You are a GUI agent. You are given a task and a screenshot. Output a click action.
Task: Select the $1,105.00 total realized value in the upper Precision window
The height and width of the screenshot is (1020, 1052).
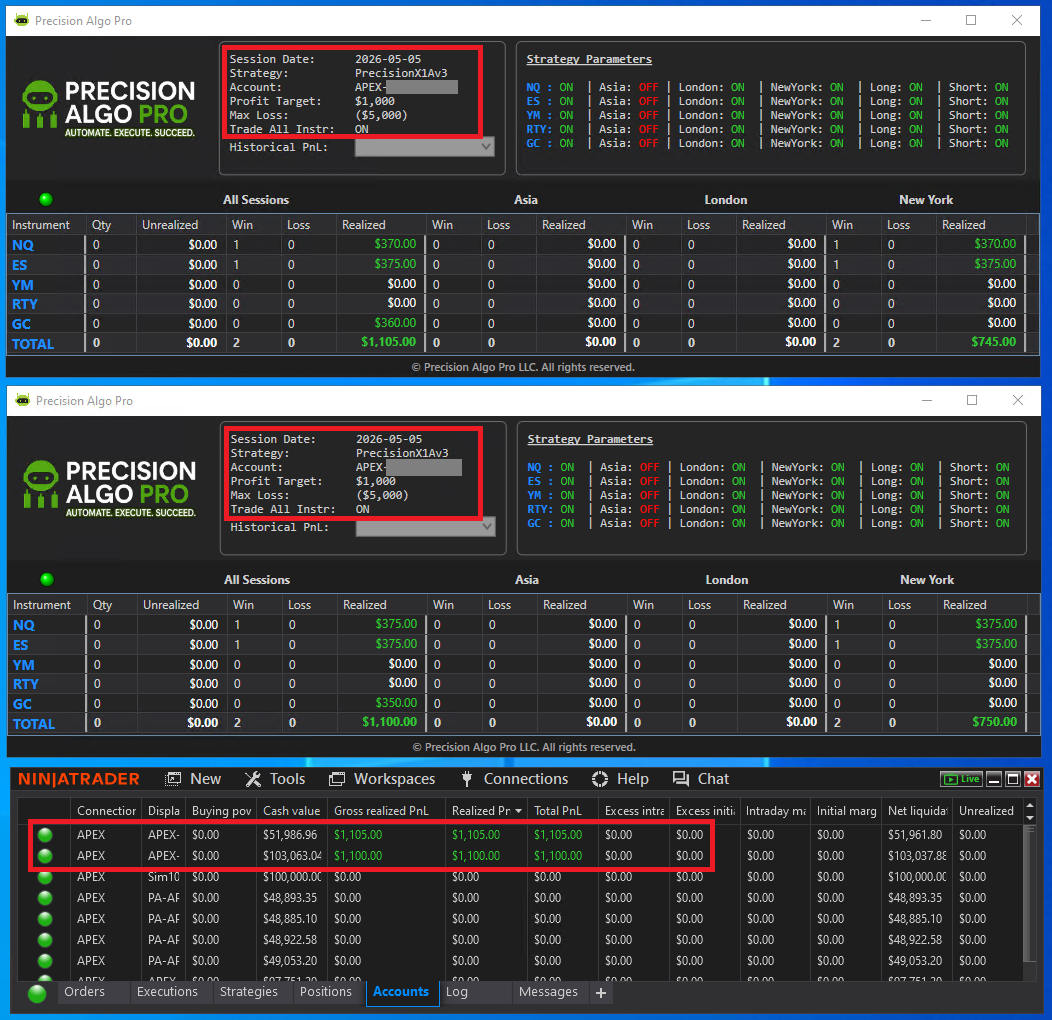click(388, 342)
